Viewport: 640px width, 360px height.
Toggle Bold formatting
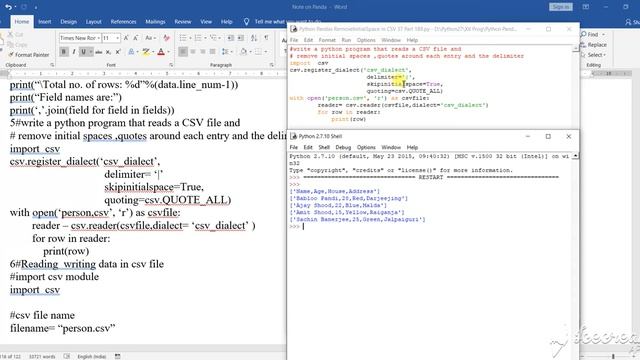click(x=64, y=52)
